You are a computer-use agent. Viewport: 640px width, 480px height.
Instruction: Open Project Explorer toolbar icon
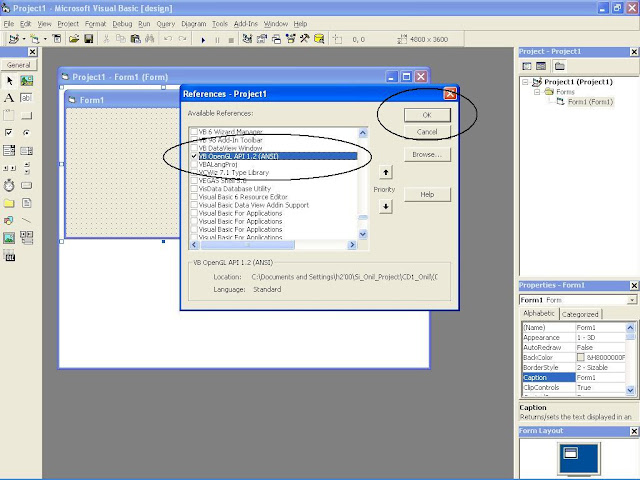[247, 39]
